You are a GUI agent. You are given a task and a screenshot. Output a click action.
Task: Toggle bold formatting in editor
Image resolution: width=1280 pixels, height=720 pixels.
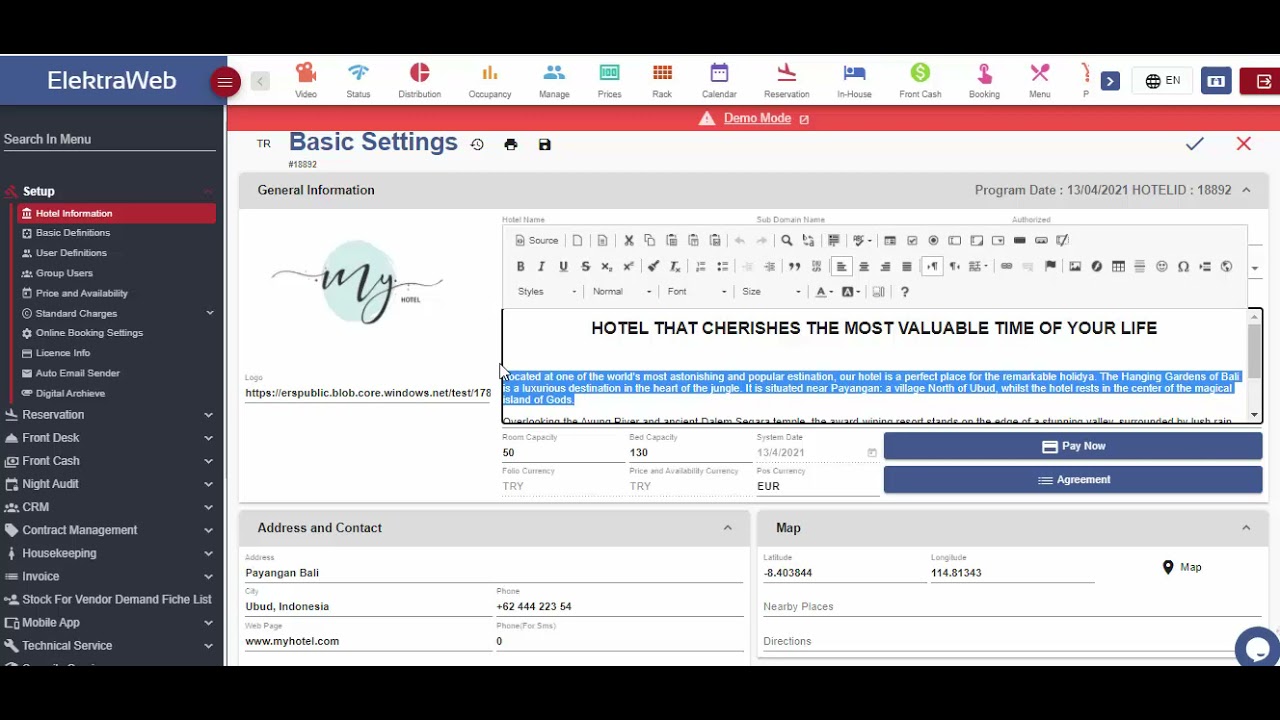pyautogui.click(x=520, y=266)
